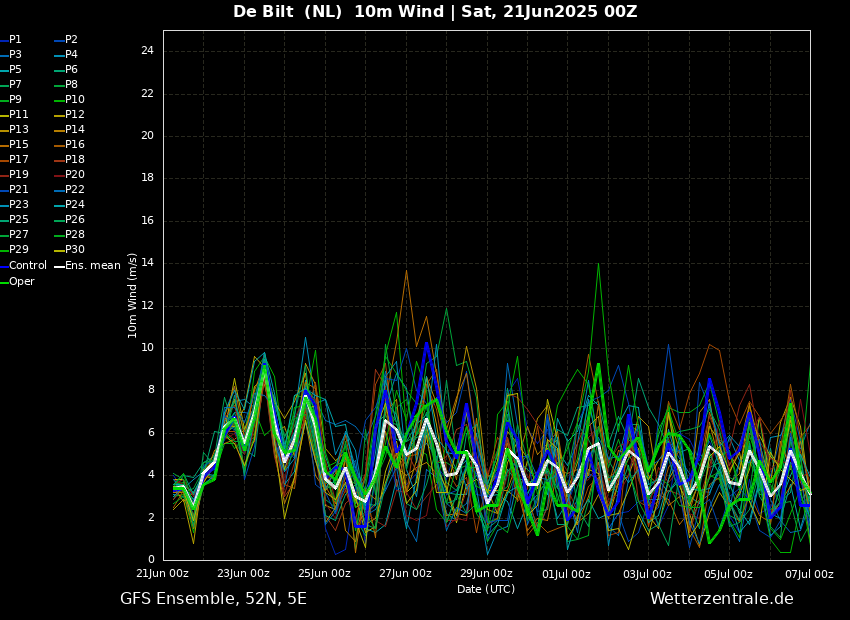Select the 27Jun 00z date tick
The height and width of the screenshot is (620, 850).
click(x=405, y=574)
